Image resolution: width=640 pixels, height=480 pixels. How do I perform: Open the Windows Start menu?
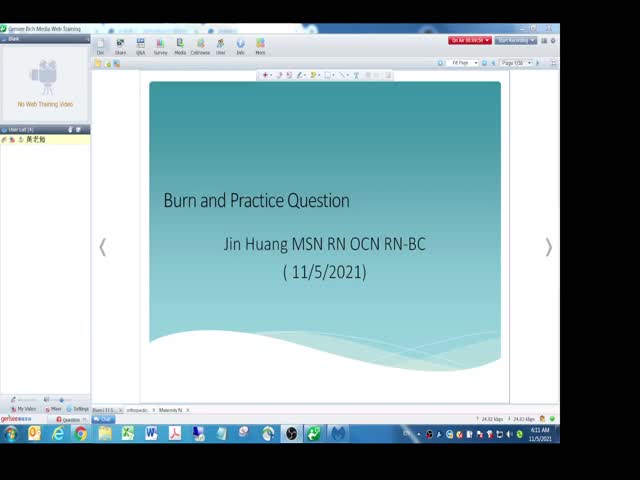pos(11,433)
